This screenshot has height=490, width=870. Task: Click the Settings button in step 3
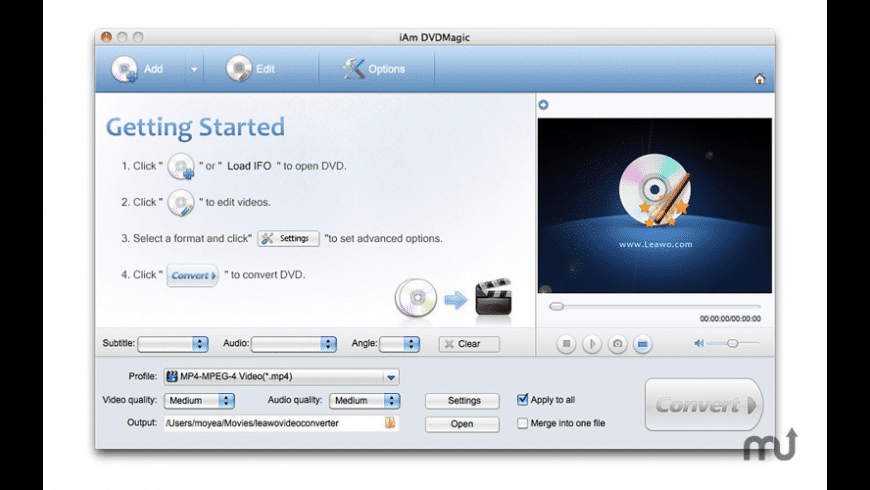click(x=289, y=239)
